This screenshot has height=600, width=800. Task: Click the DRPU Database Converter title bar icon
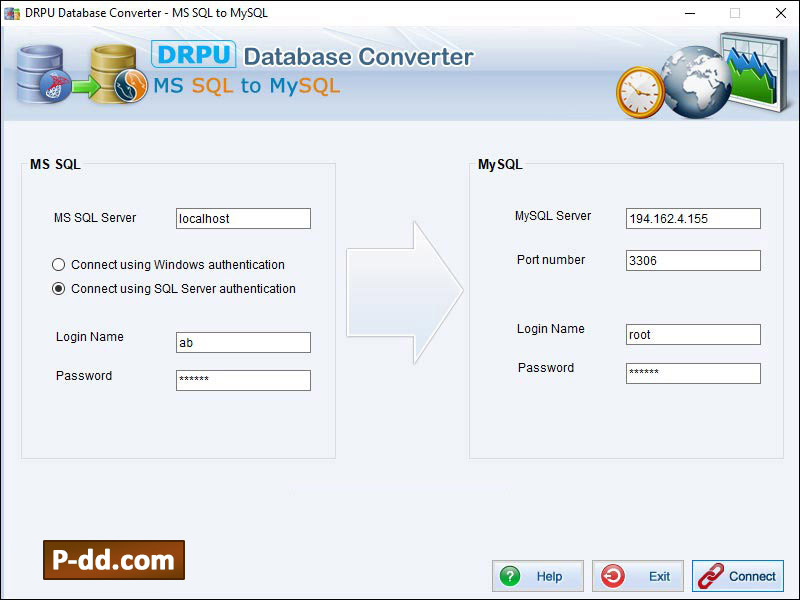(12, 13)
